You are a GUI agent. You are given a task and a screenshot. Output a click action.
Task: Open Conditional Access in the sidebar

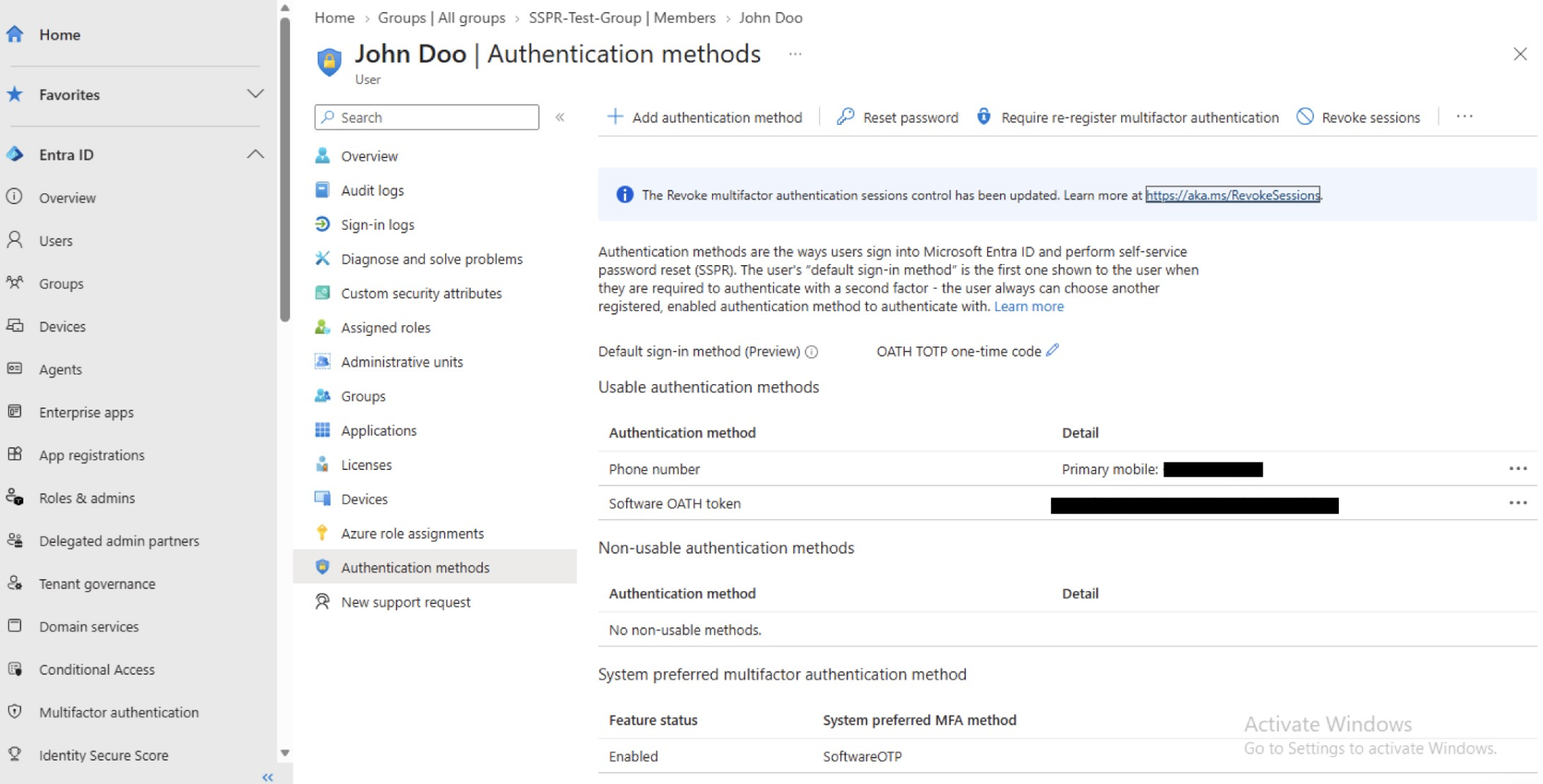pyautogui.click(x=96, y=670)
